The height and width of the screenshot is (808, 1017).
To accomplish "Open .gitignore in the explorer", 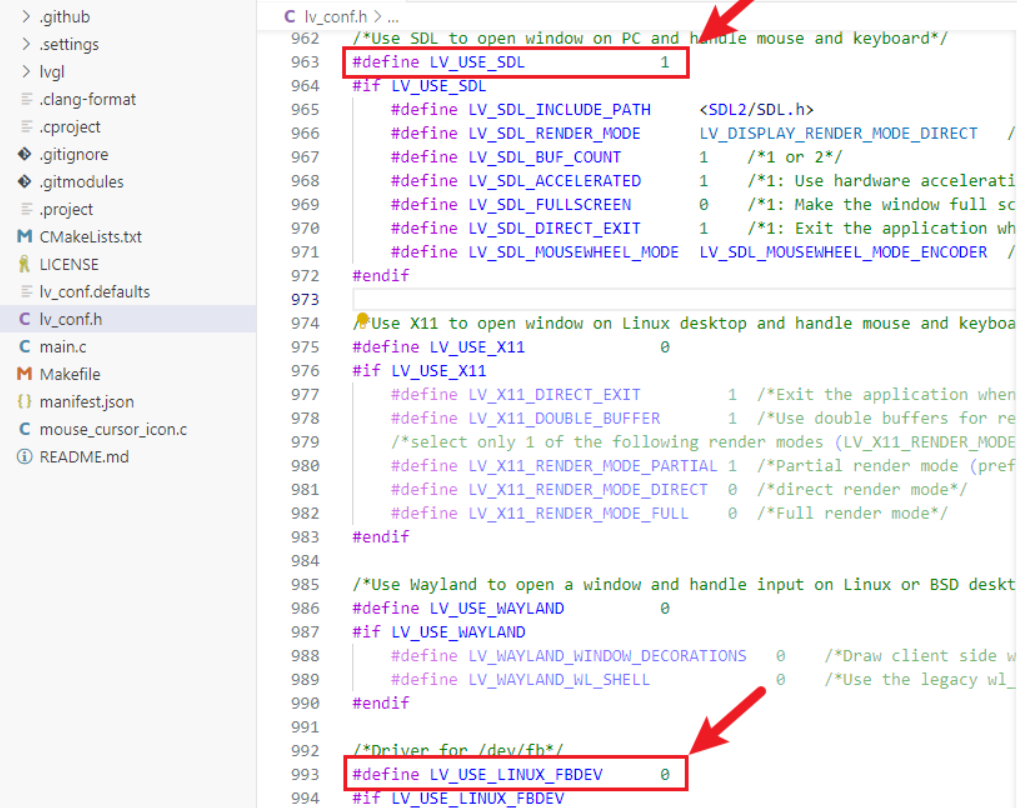I will click(x=73, y=154).
